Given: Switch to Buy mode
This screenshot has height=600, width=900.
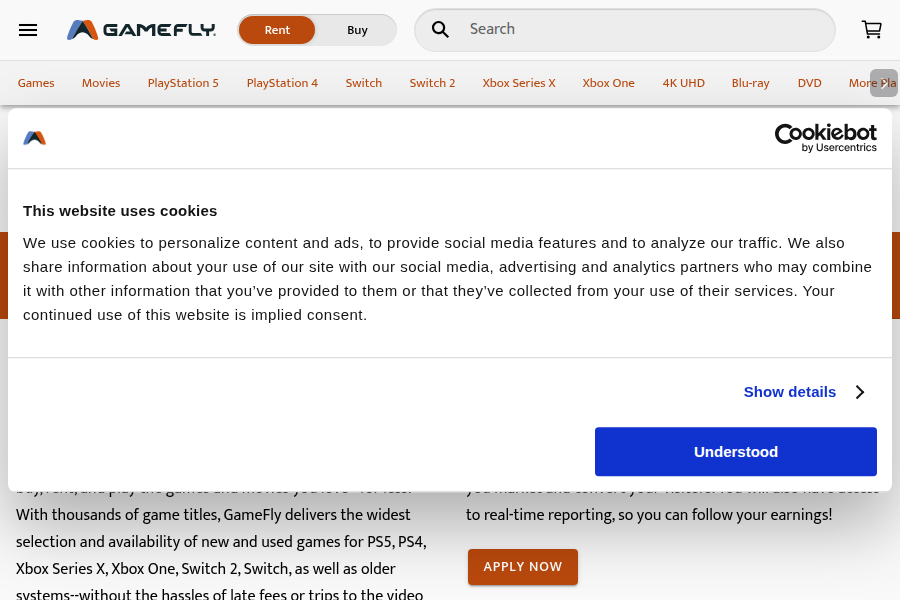Looking at the screenshot, I should [357, 30].
